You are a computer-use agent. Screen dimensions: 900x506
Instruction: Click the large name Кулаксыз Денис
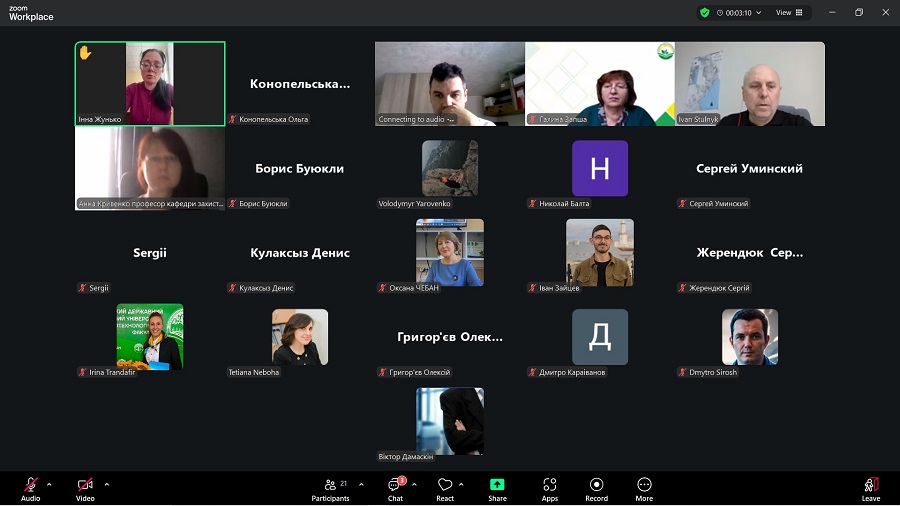tap(300, 252)
